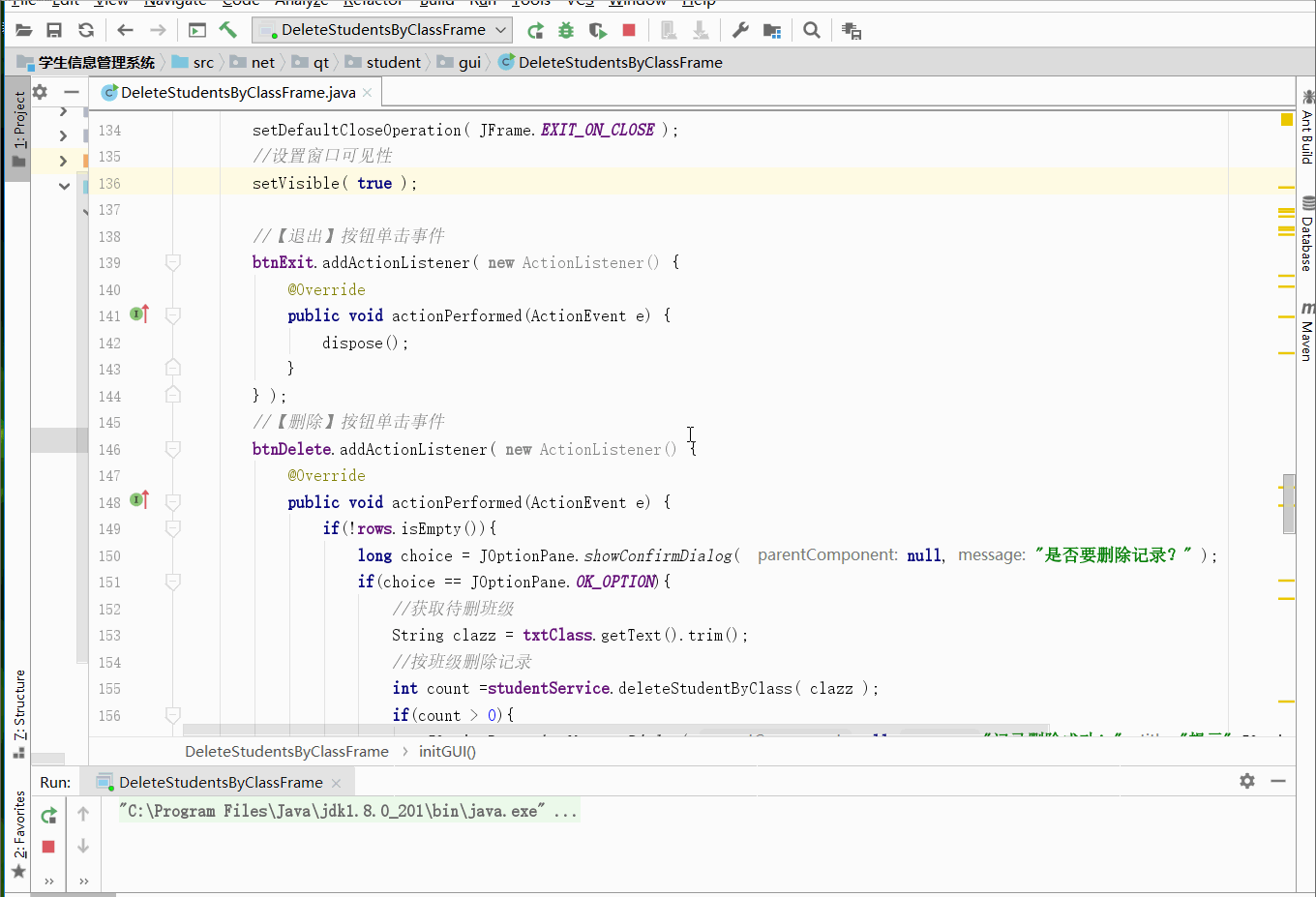Hide the Project panel with minimize icon
1316x897 pixels.
pyautogui.click(x=72, y=92)
